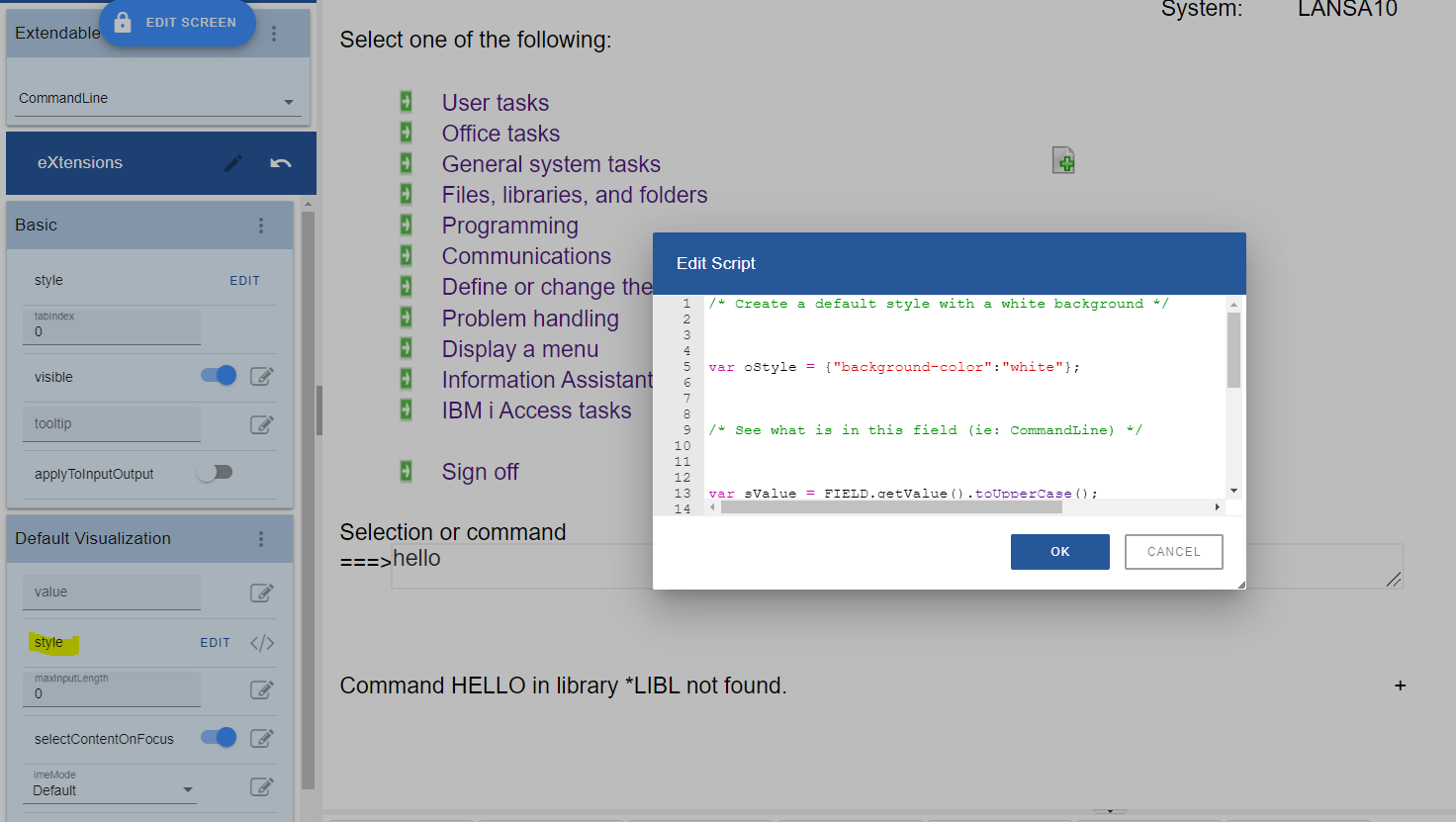
Task: Click horizontal scrollbar in script editor
Action: click(890, 507)
